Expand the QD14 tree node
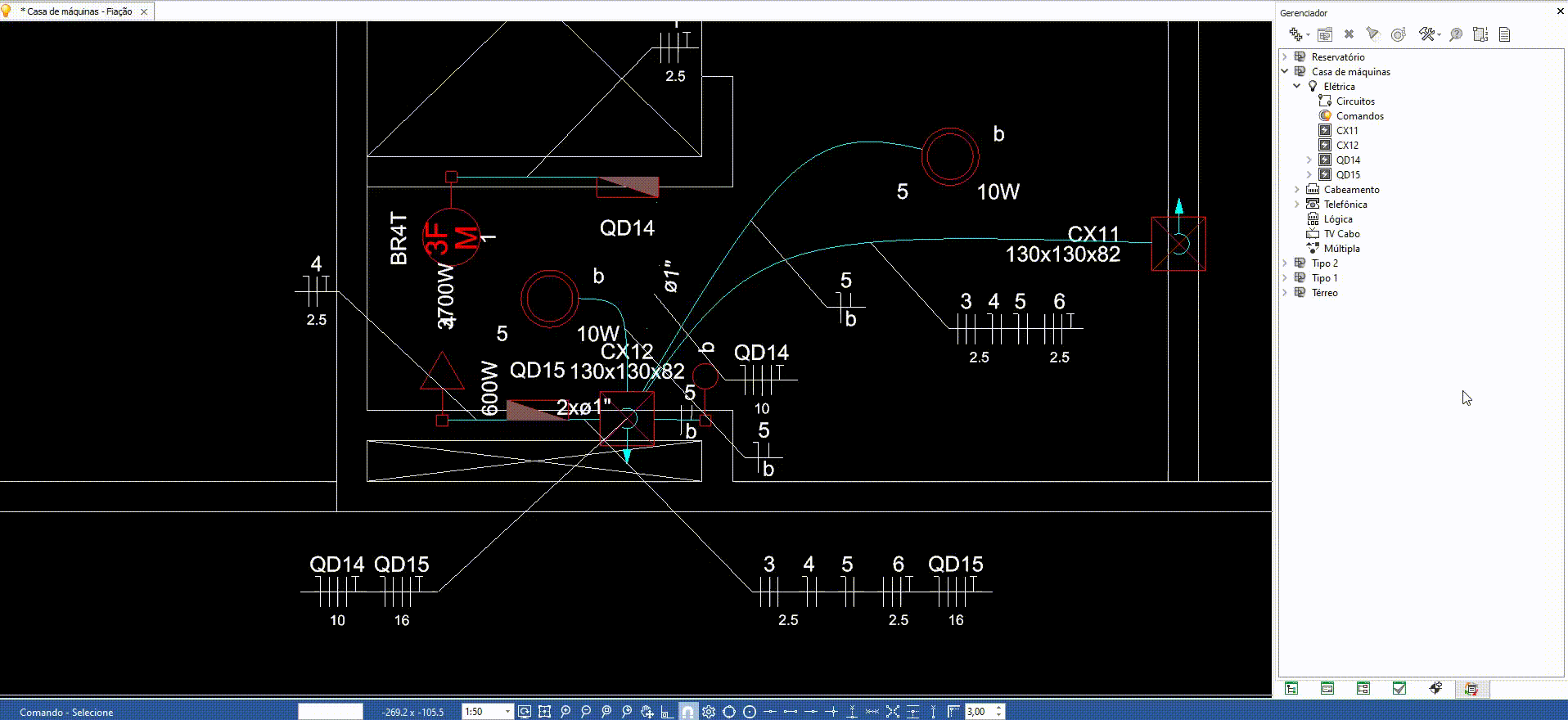The height and width of the screenshot is (720, 1568). click(1309, 160)
